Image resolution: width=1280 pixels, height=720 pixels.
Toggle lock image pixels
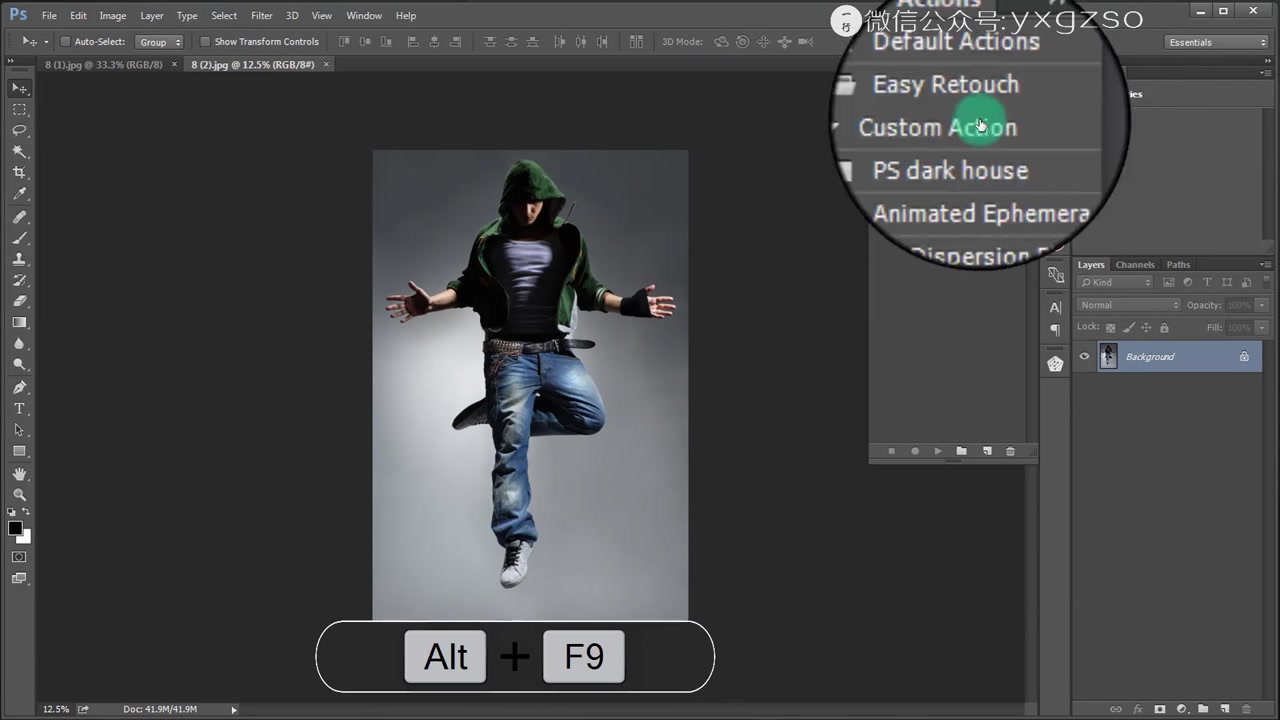click(1128, 328)
